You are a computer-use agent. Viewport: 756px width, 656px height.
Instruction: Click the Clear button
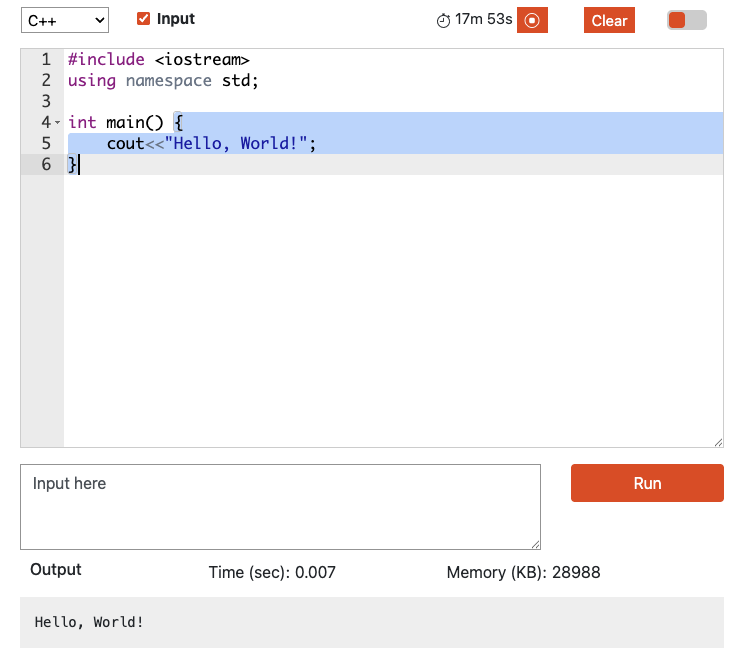[x=609, y=20]
